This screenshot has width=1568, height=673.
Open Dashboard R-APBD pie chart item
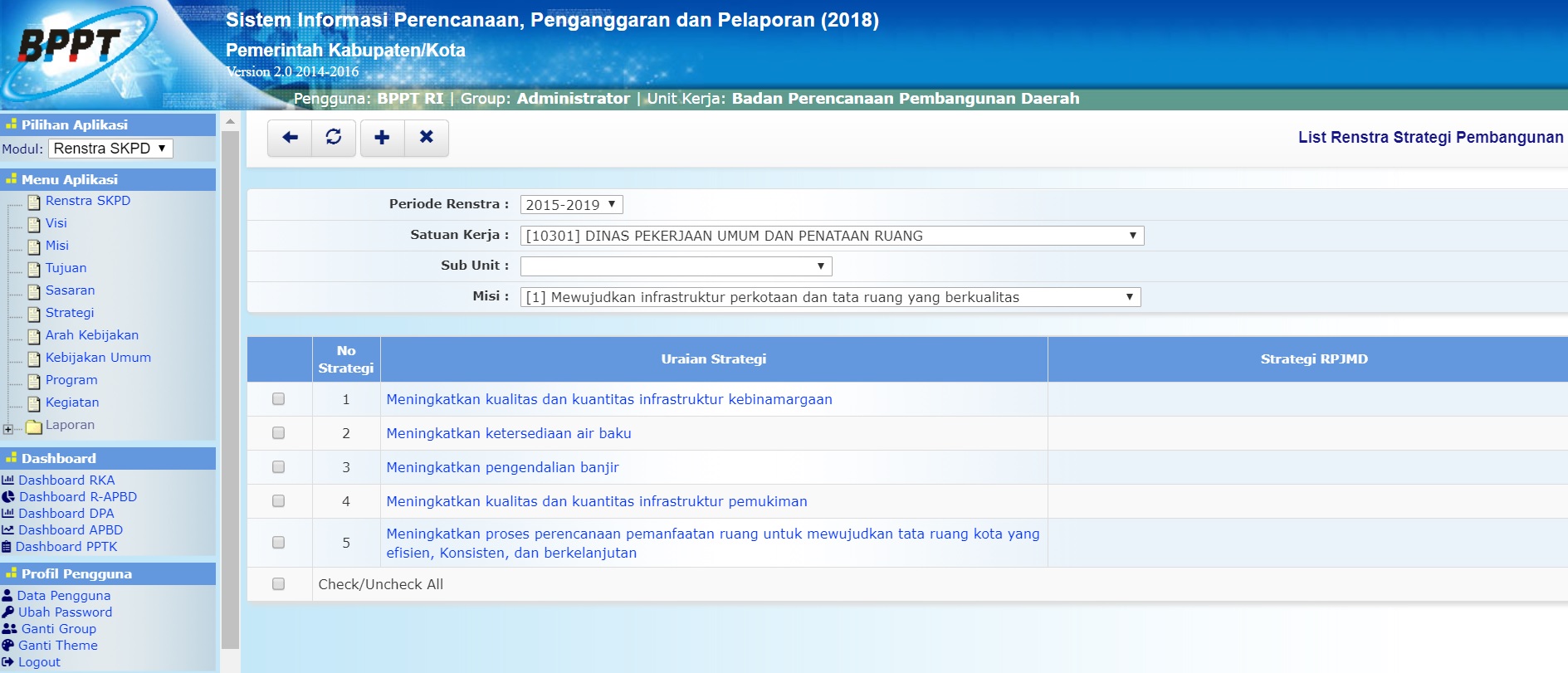77,496
